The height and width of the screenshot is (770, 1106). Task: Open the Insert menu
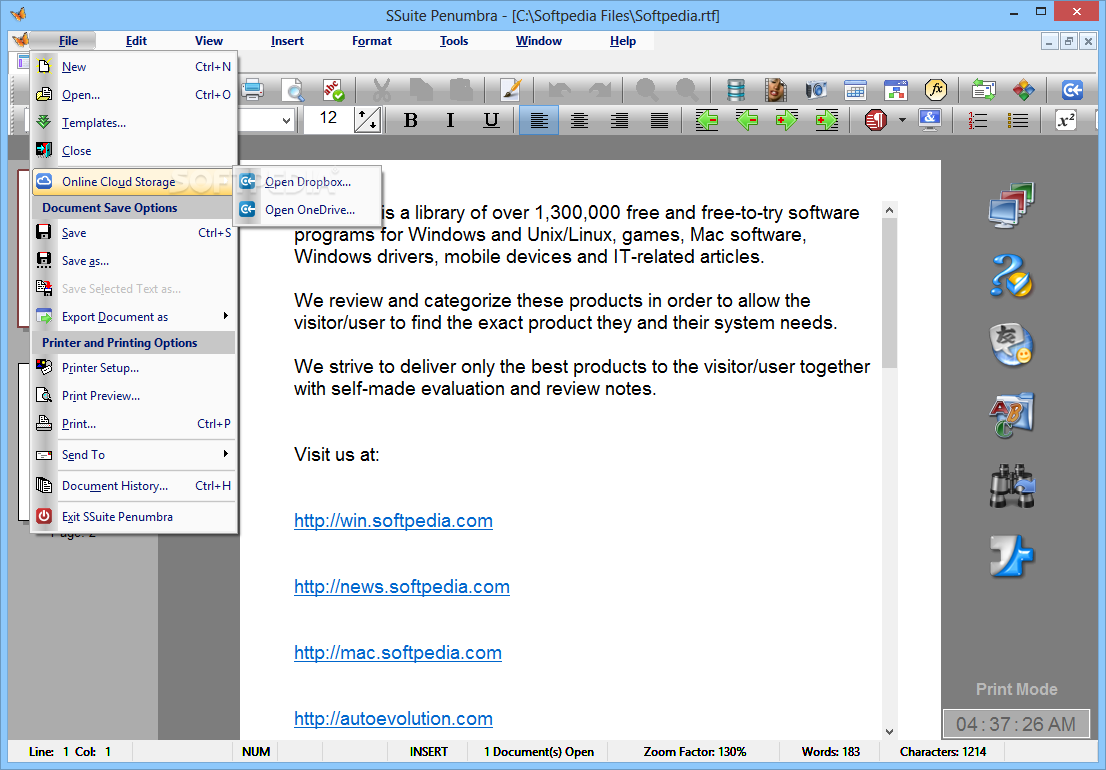pyautogui.click(x=287, y=41)
